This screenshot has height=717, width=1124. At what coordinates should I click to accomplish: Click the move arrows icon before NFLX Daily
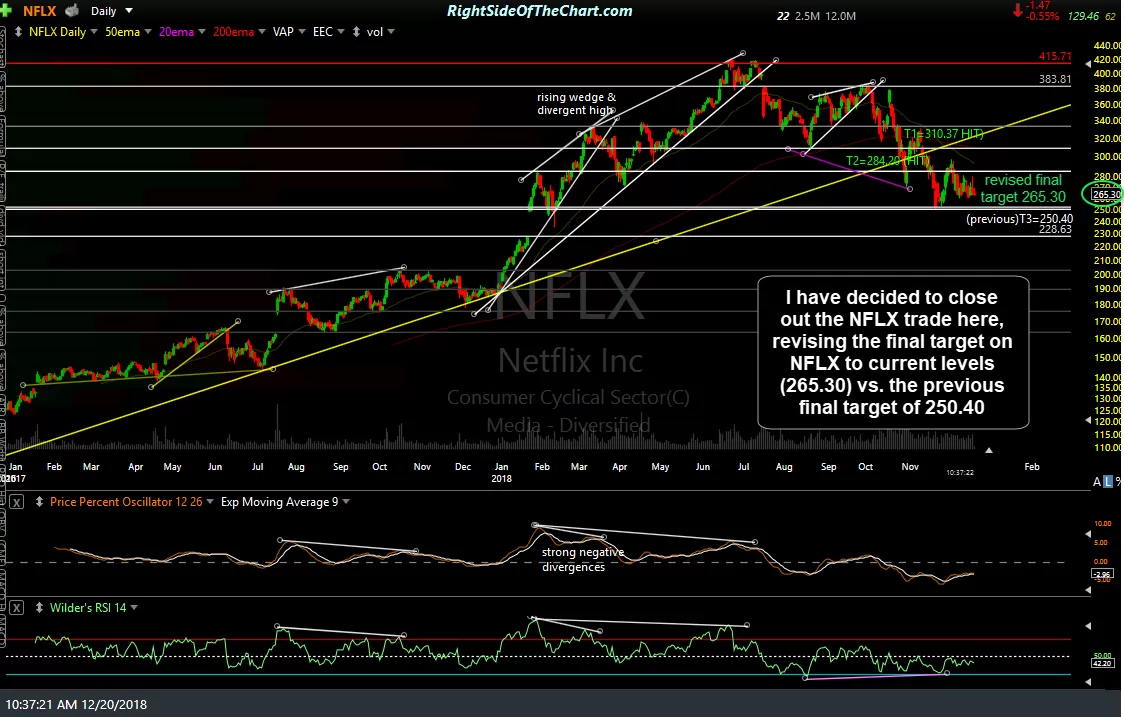[18, 32]
